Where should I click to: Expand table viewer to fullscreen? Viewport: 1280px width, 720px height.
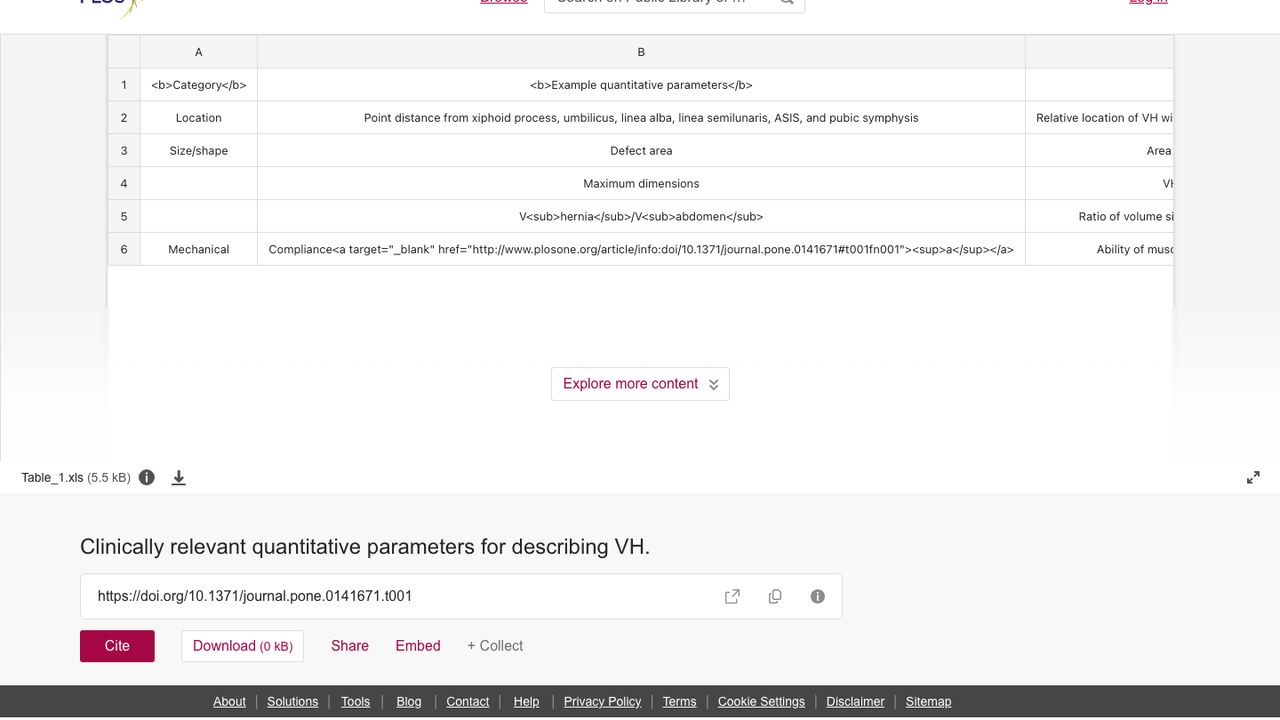pyautogui.click(x=1253, y=478)
